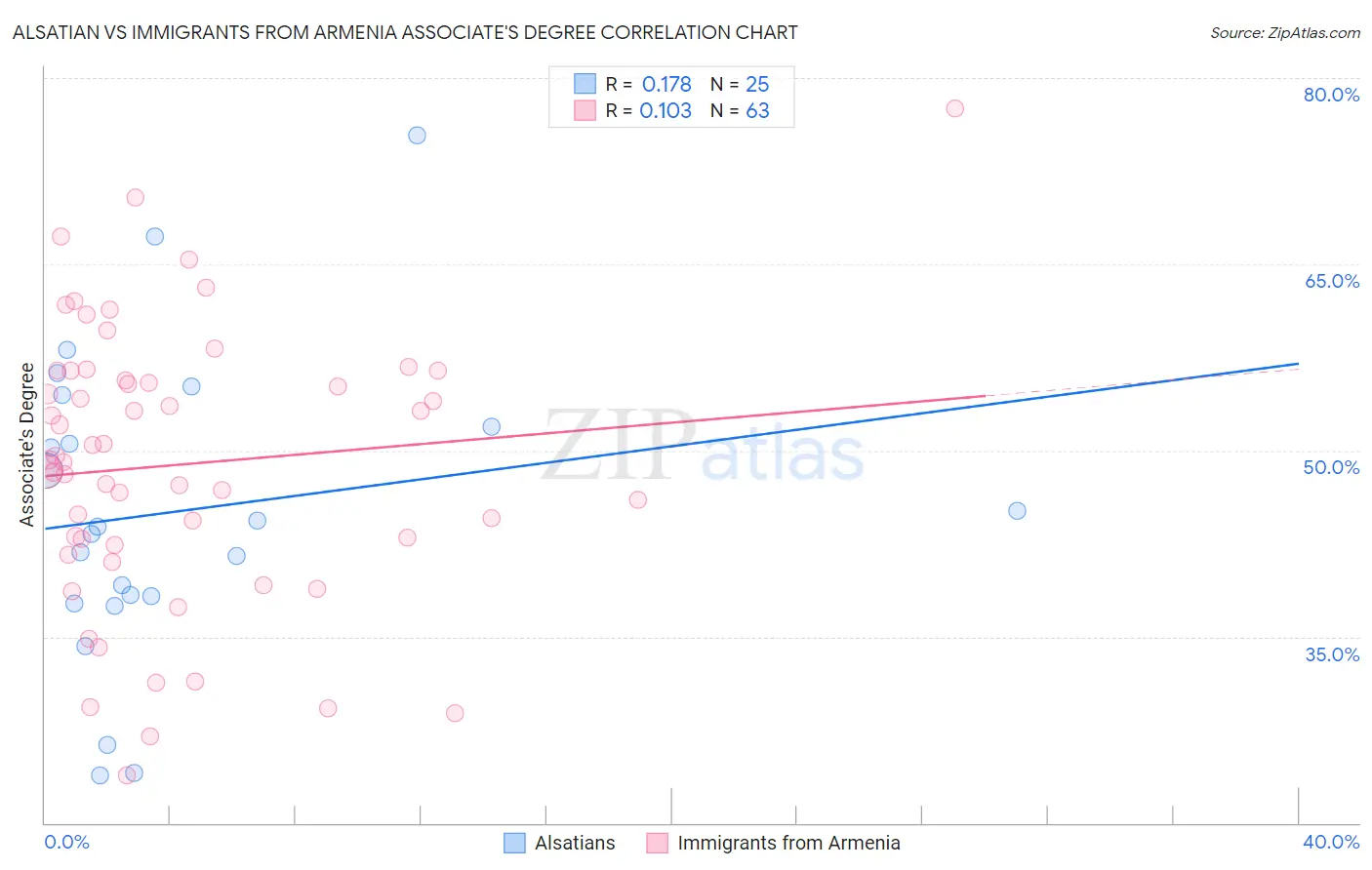Click the Associate's Degree axis title
This screenshot has width=1372, height=870.
click(27, 445)
